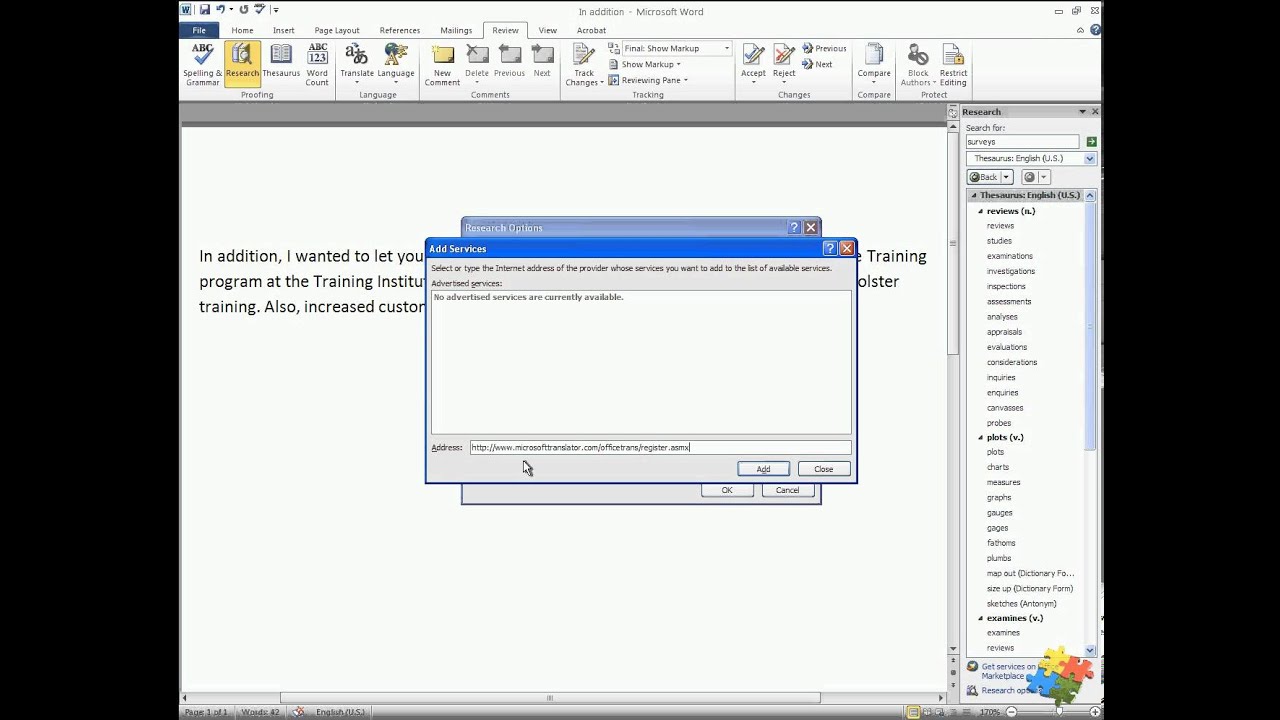Click English (U.S.) language in status bar
1280x720 pixels.
point(340,712)
